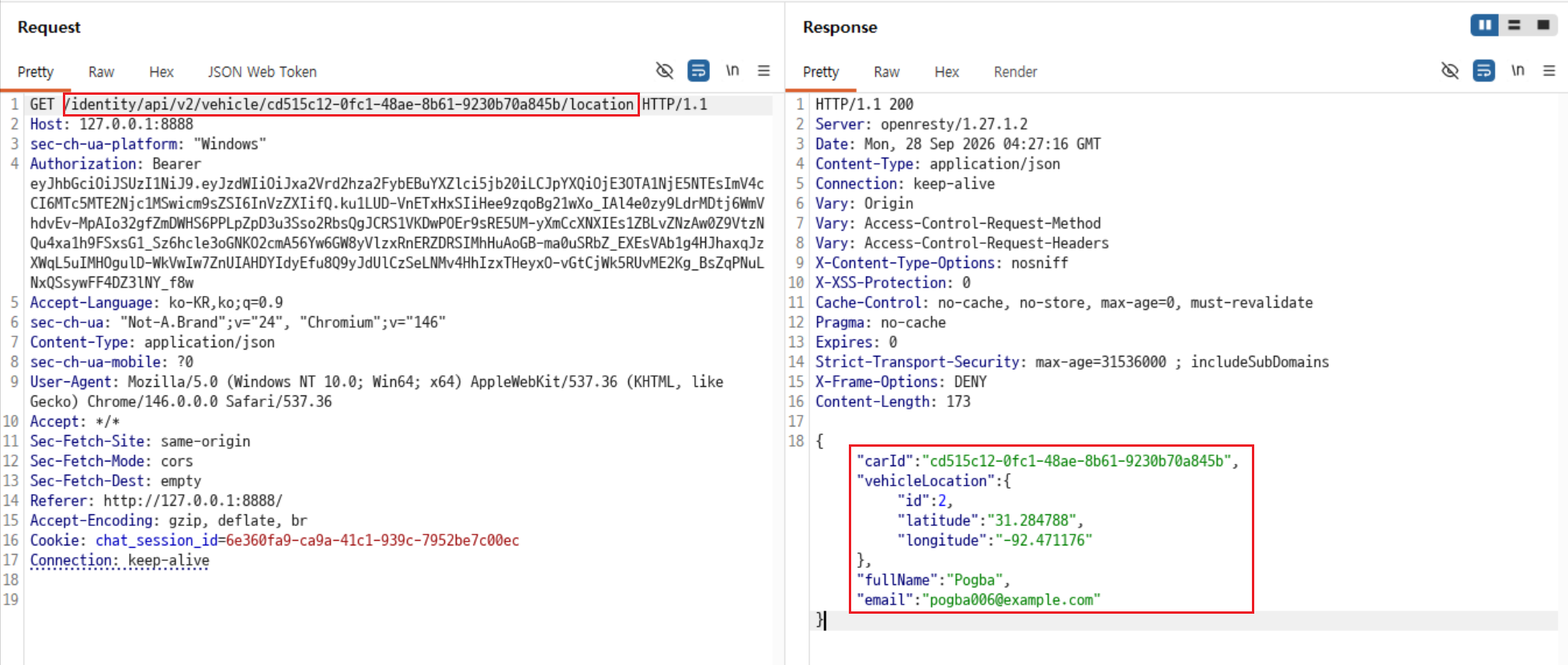This screenshot has width=1568, height=665.
Task: Open the Response Render tab
Action: tap(1015, 72)
